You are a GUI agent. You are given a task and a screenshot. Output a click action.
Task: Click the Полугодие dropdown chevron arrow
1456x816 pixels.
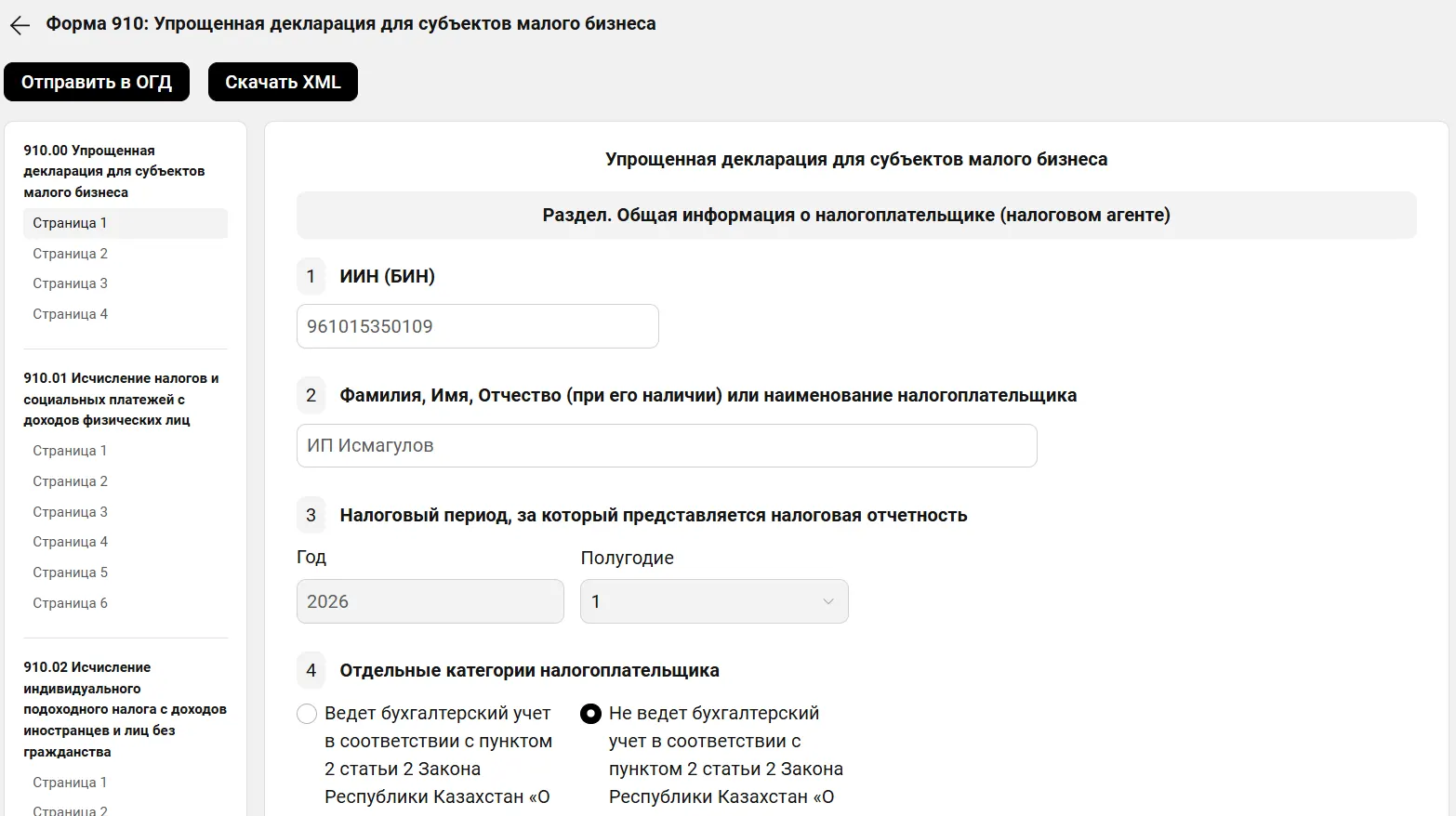(x=827, y=601)
